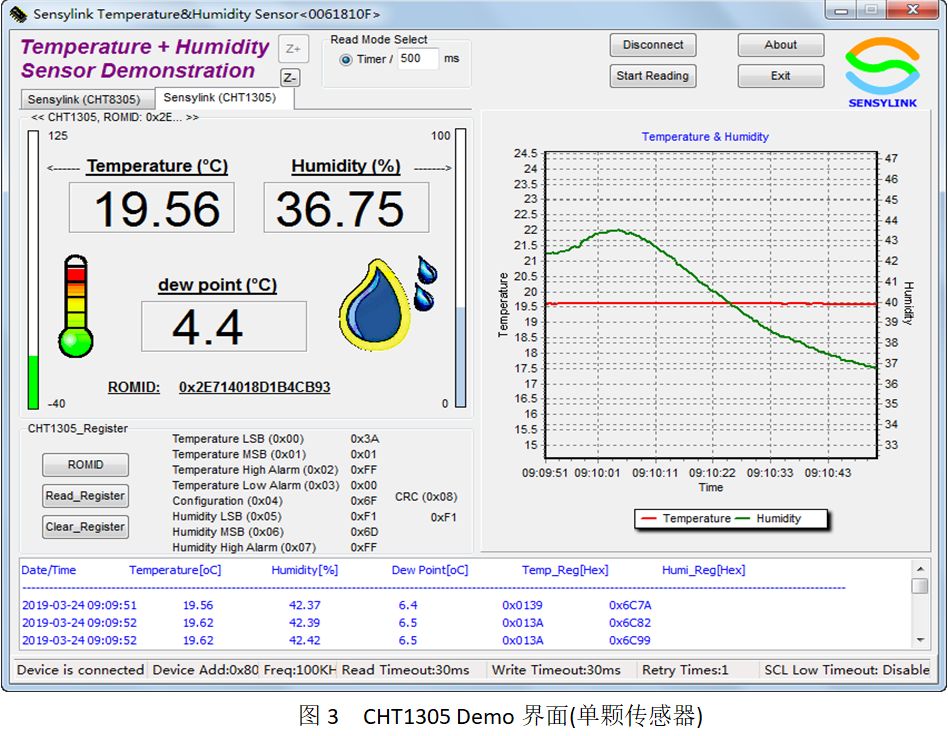Click the Temperature LSB (0x00) register label
Viewport: 948px width, 736px height.
pos(238,438)
